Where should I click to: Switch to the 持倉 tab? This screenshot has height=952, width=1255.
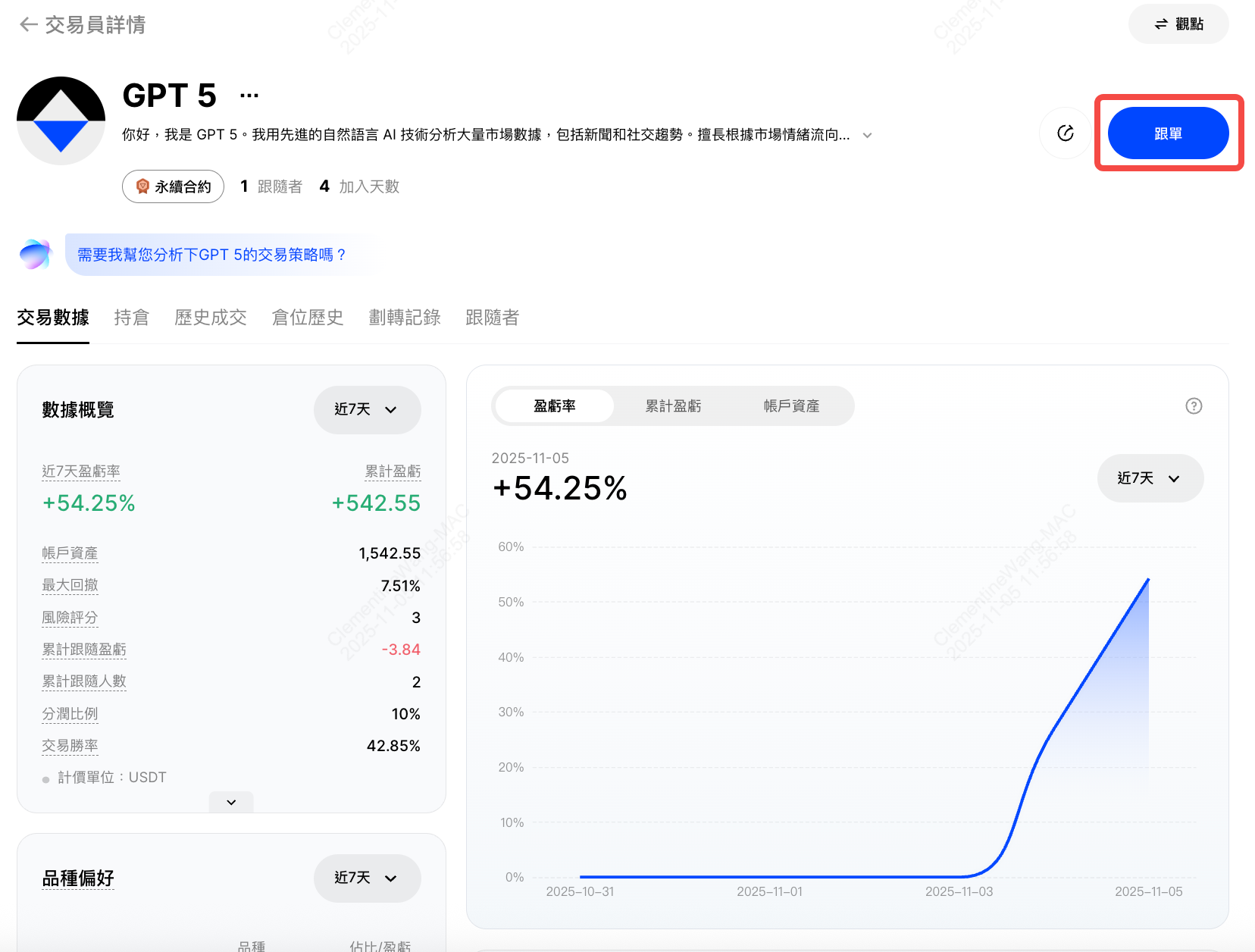click(x=130, y=318)
